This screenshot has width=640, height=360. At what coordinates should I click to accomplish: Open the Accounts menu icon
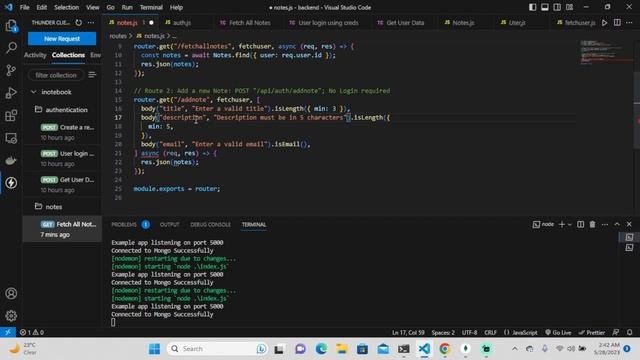point(11,293)
